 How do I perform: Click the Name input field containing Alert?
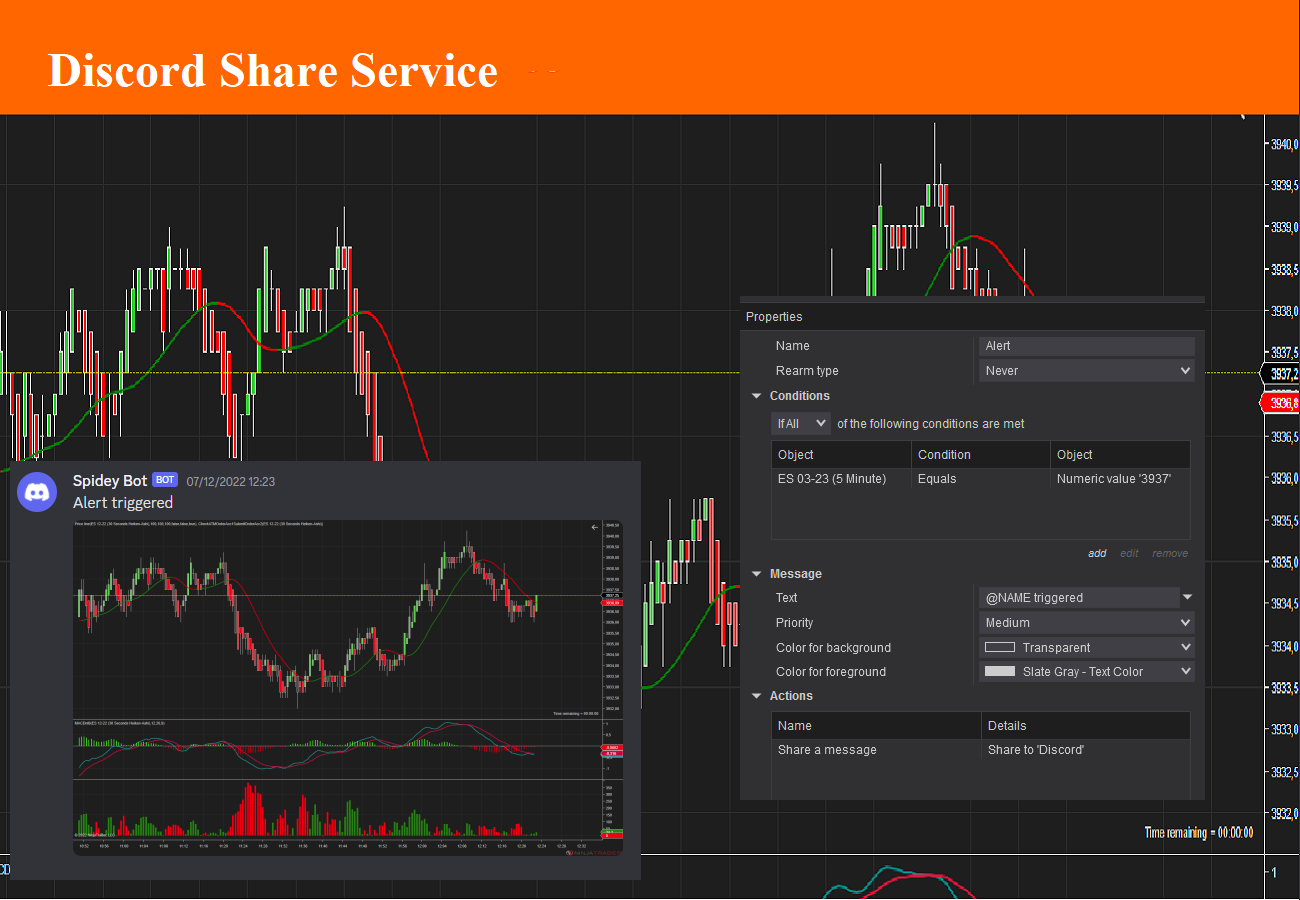(1087, 346)
